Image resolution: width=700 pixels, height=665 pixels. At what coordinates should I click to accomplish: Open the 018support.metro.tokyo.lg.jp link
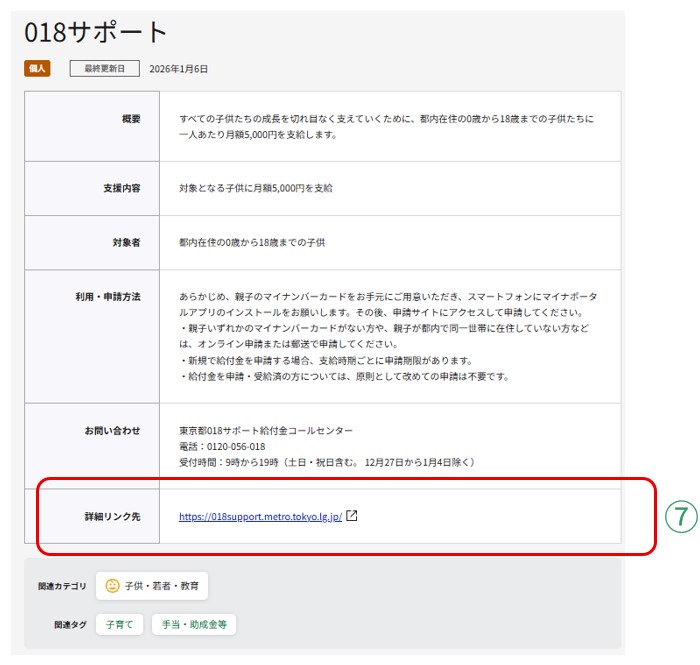coord(260,517)
